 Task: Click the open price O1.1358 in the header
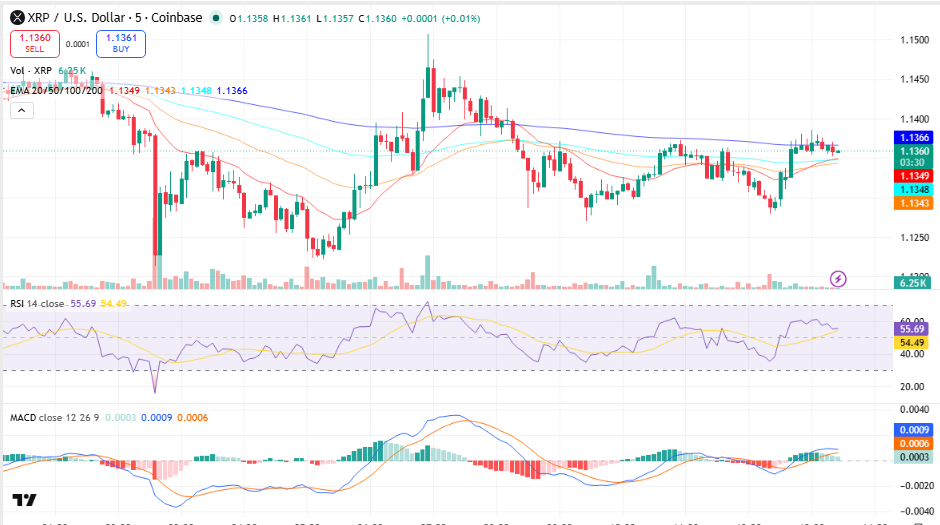(x=249, y=19)
